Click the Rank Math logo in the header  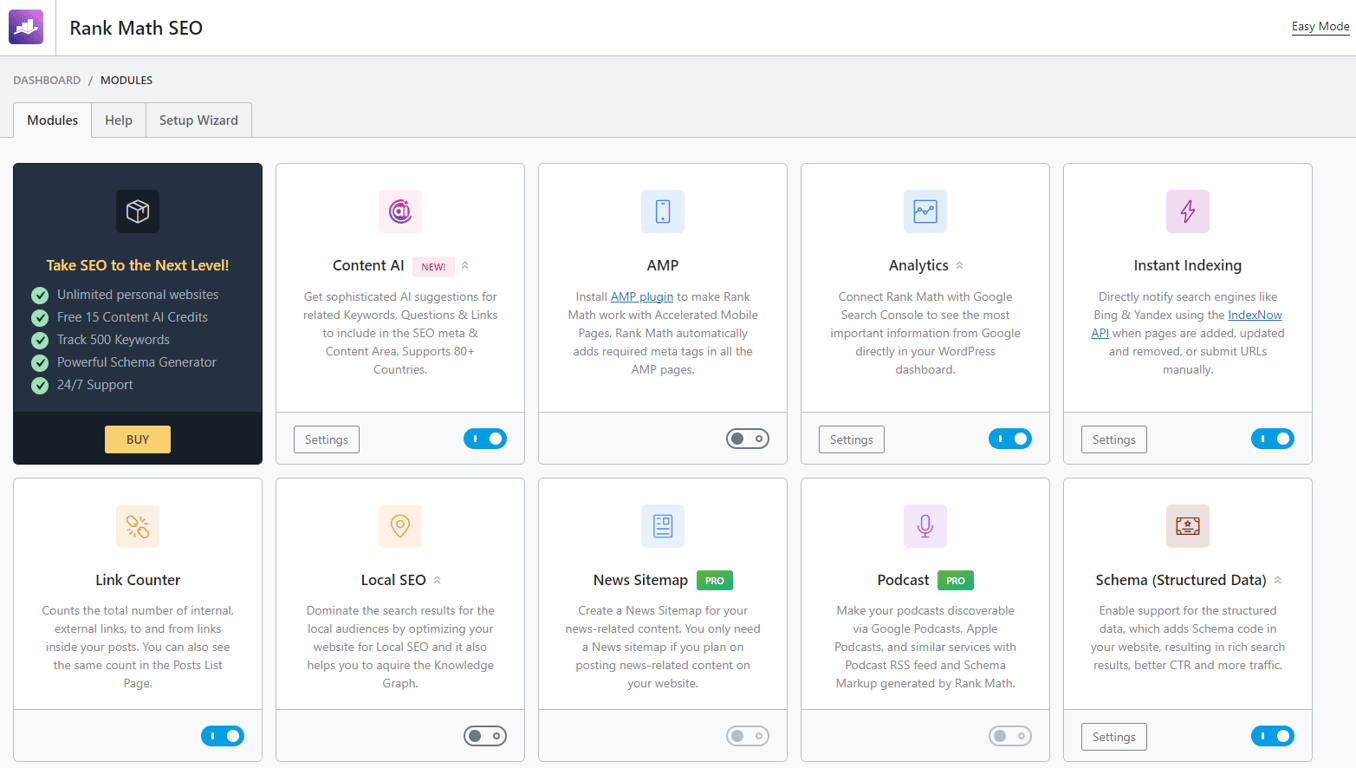[x=25, y=26]
